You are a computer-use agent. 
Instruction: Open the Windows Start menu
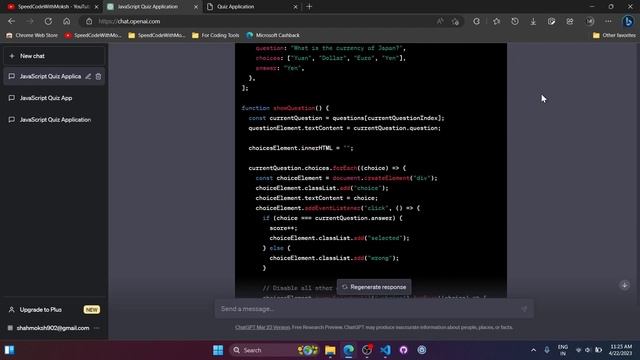(218, 350)
